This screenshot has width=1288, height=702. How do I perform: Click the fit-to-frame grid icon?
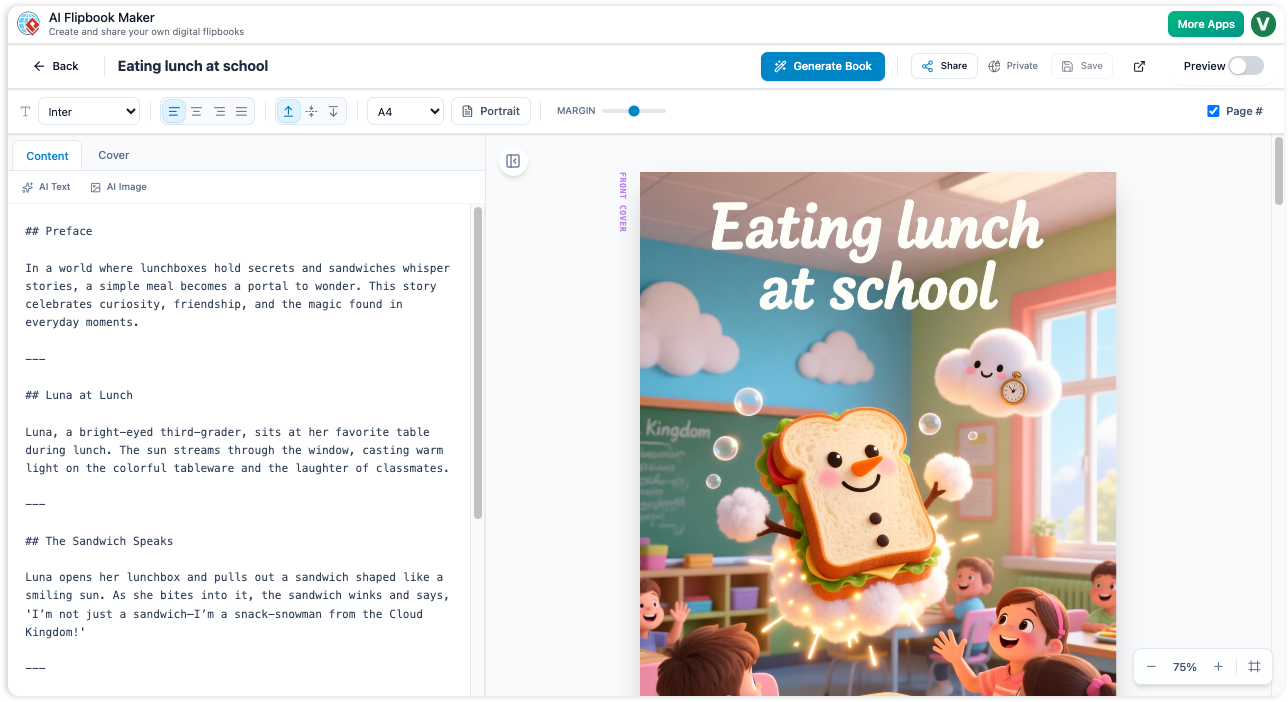pyautogui.click(x=1254, y=666)
